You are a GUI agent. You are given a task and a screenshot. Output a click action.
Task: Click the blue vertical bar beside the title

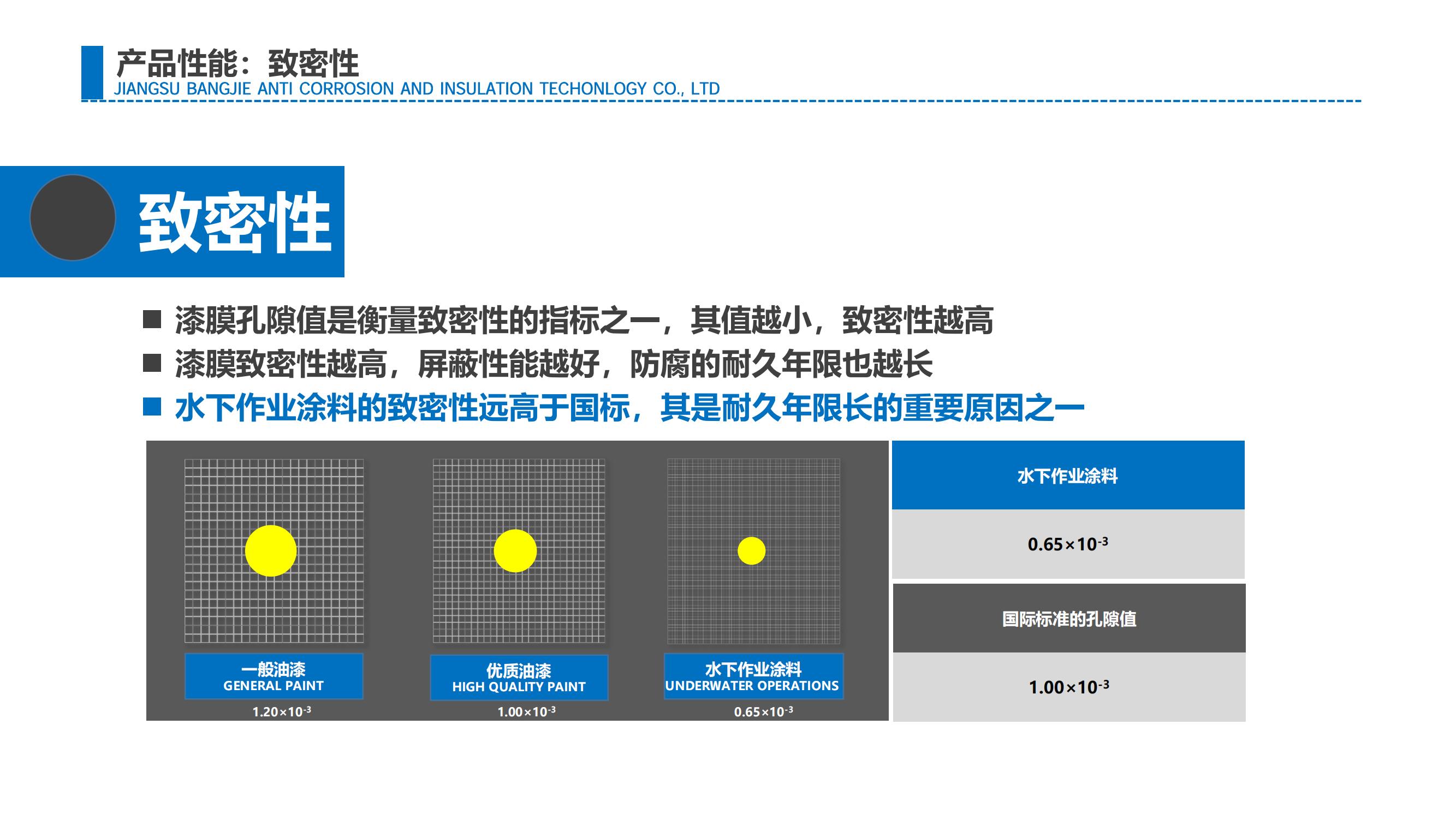click(92, 73)
